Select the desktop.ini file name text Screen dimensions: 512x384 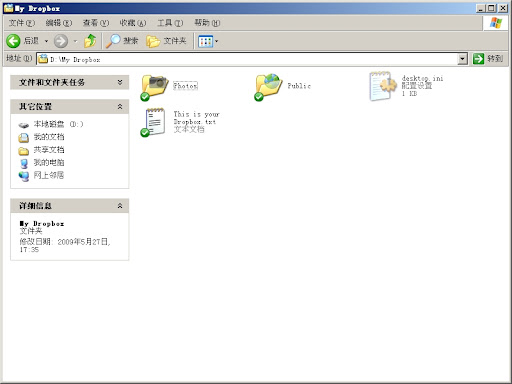point(422,78)
